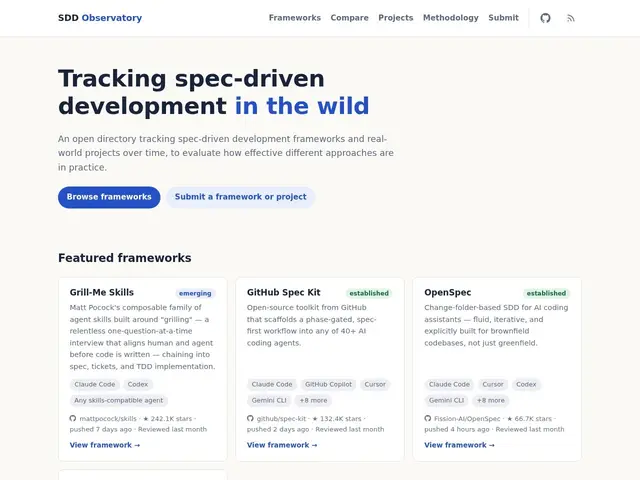This screenshot has height=480, width=640.
Task: Select Claude Code tag in OpenSpec card
Action: coord(449,384)
